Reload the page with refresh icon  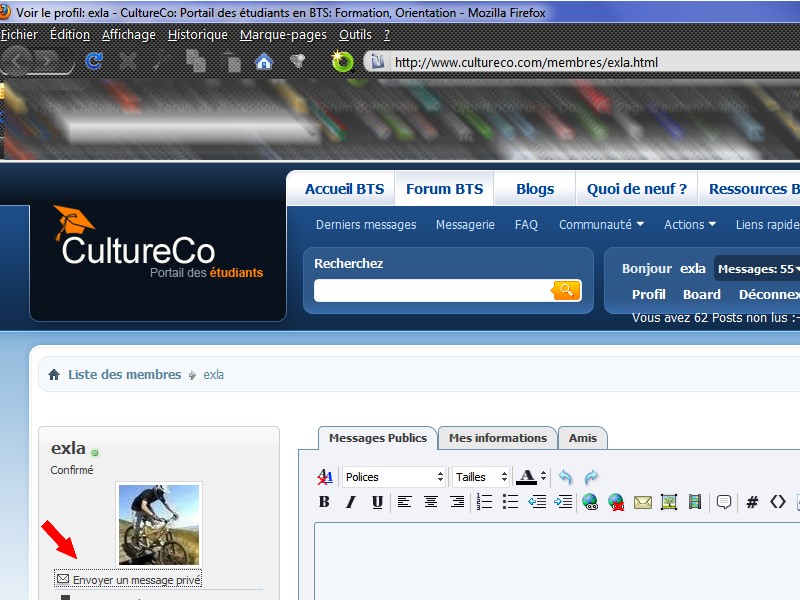pyautogui.click(x=94, y=62)
